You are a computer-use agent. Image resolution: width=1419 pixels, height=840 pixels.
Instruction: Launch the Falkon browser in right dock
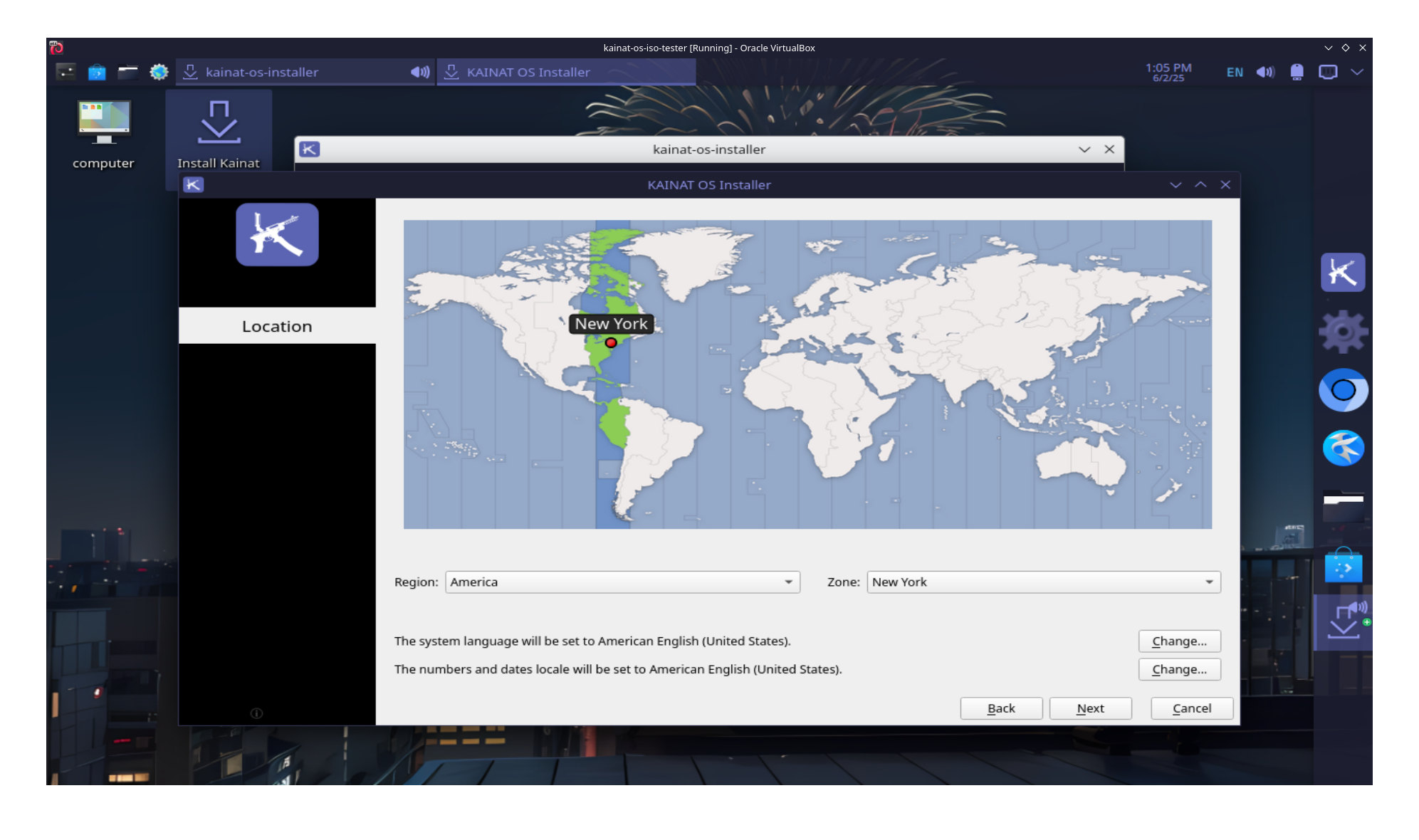[x=1343, y=448]
